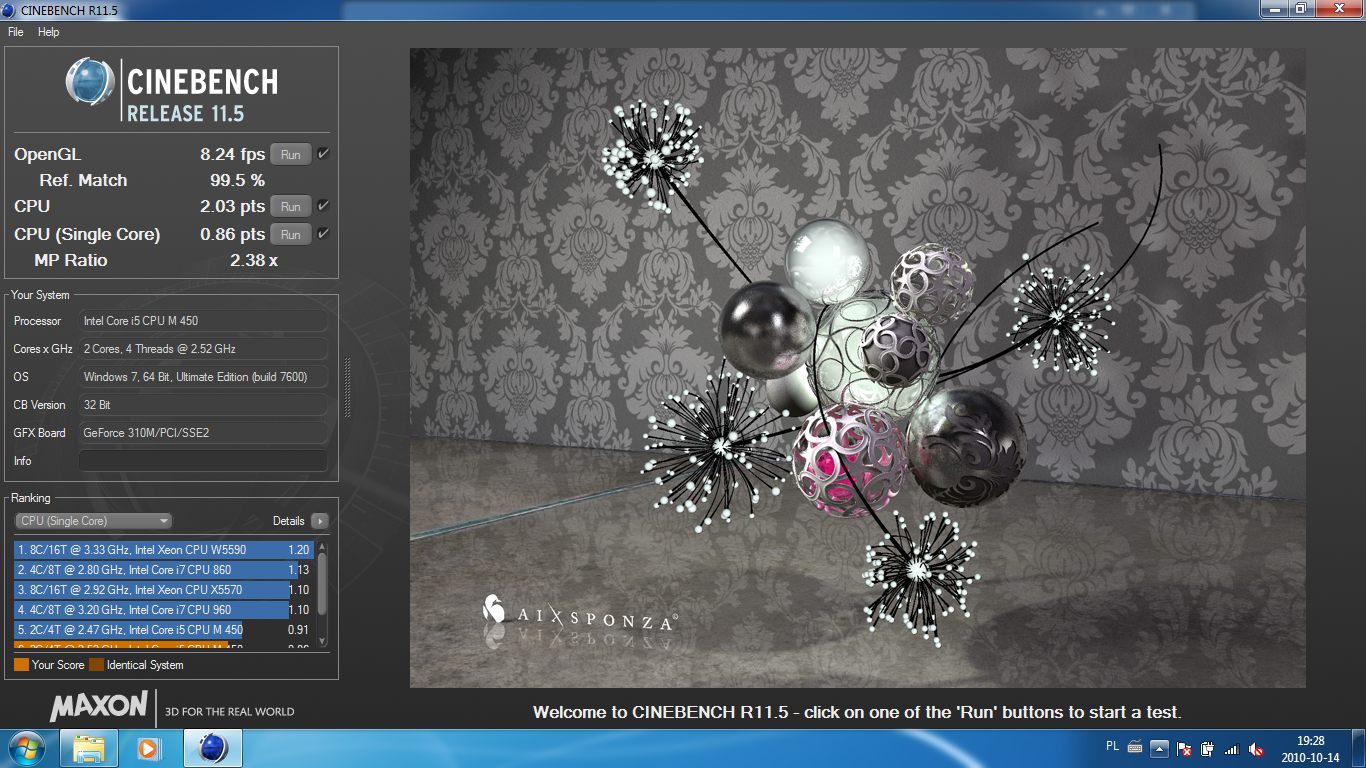
Task: Click the MP Ratio 2.38 x value
Action: point(254,261)
